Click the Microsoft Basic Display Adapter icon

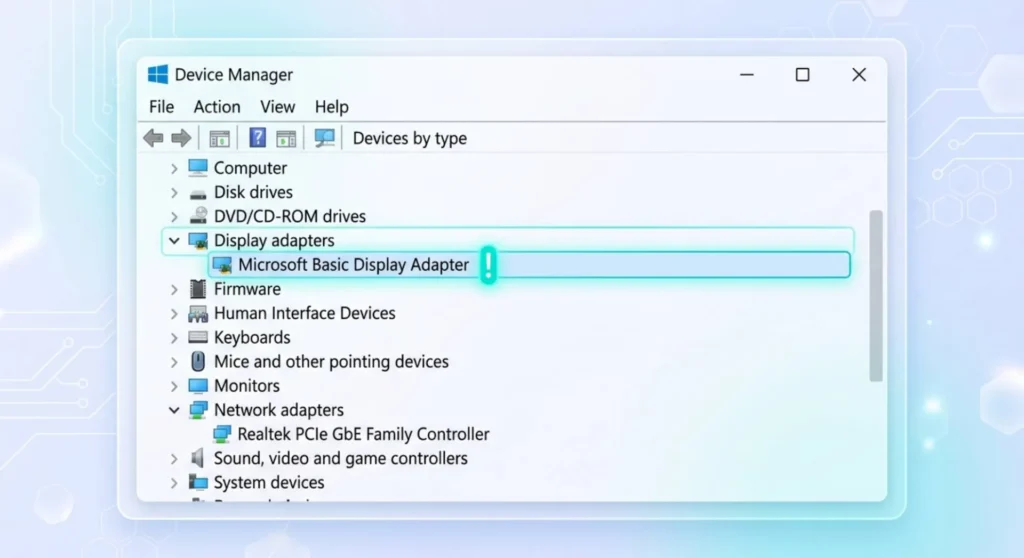coord(222,265)
